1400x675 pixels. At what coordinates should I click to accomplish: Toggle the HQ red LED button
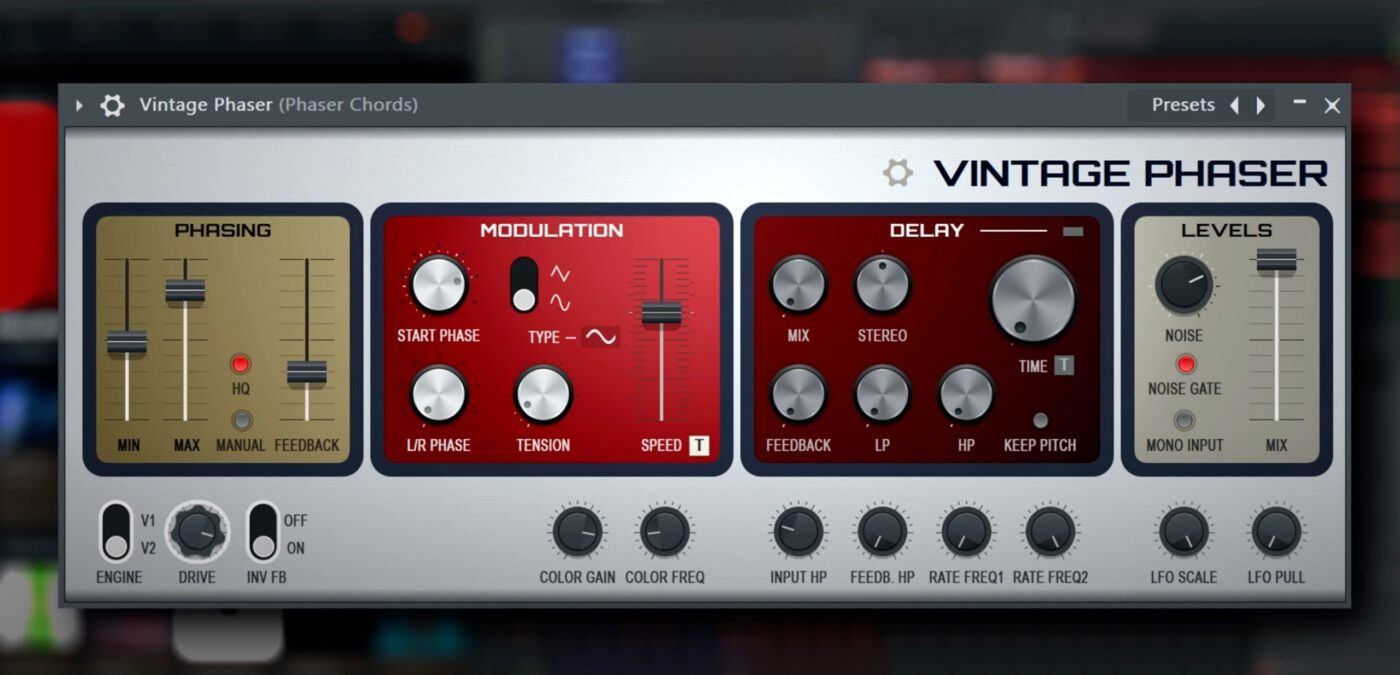(241, 364)
